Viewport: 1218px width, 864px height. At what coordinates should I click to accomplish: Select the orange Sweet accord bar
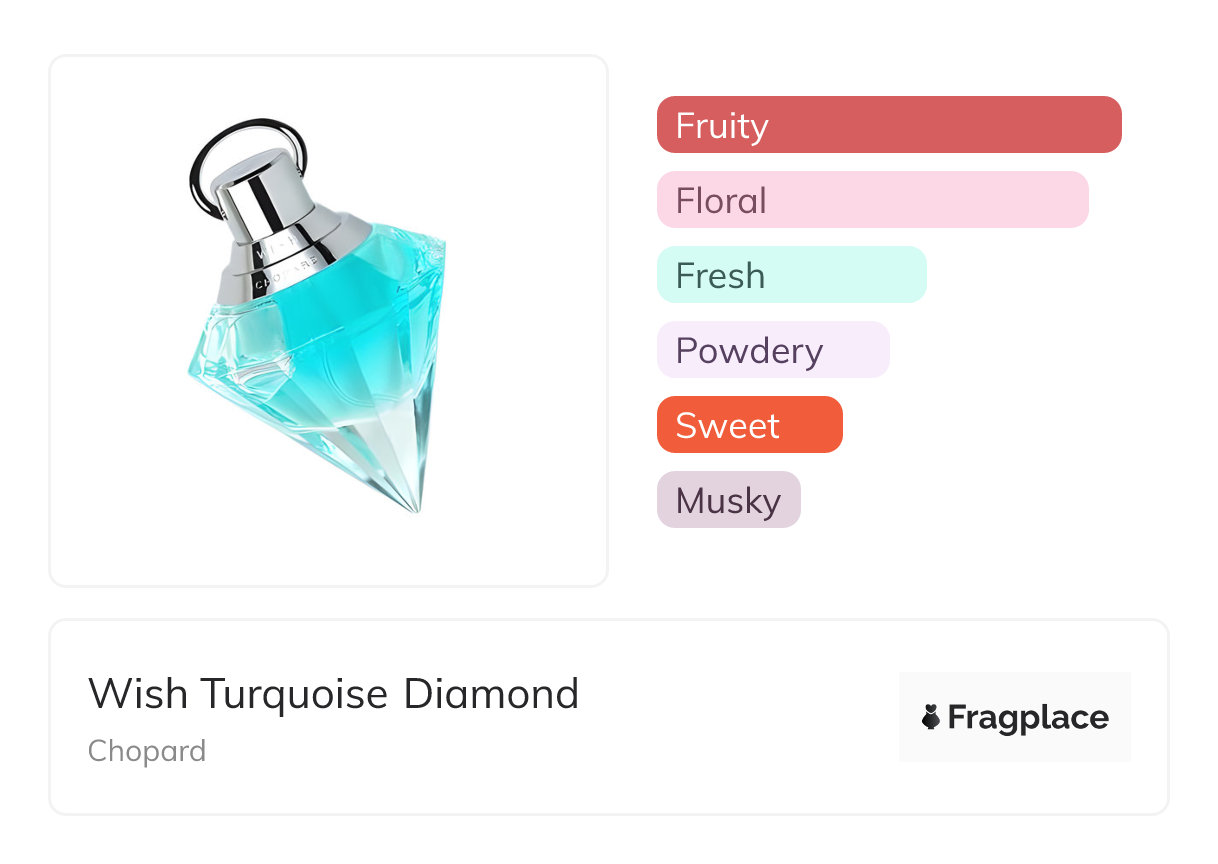749,425
